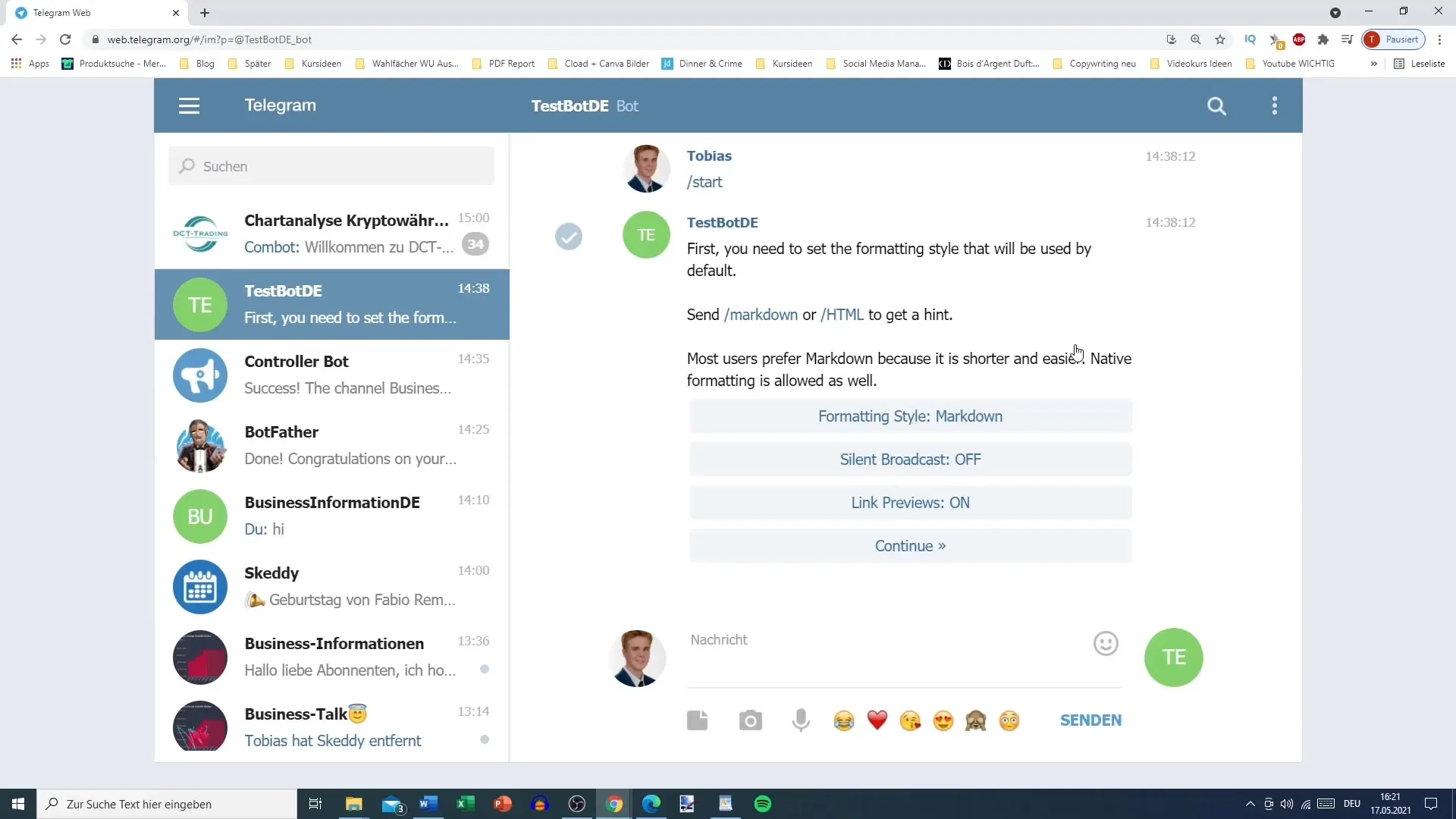Click the camera photo icon
The height and width of the screenshot is (819, 1456).
pyautogui.click(x=750, y=720)
